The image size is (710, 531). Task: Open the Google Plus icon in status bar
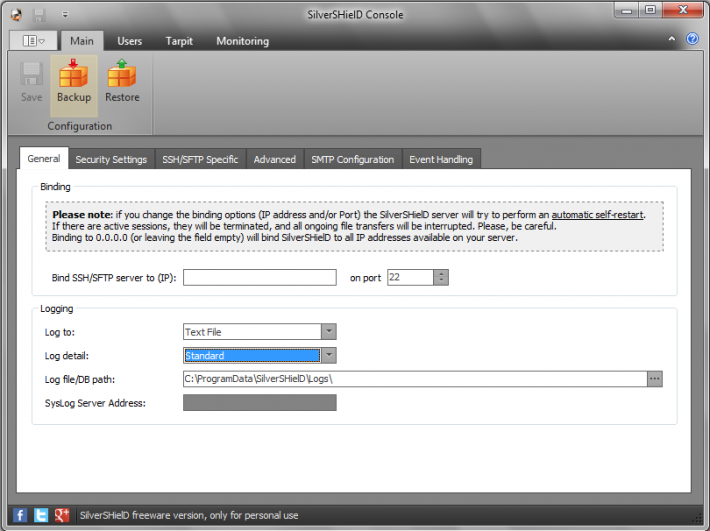(62, 515)
